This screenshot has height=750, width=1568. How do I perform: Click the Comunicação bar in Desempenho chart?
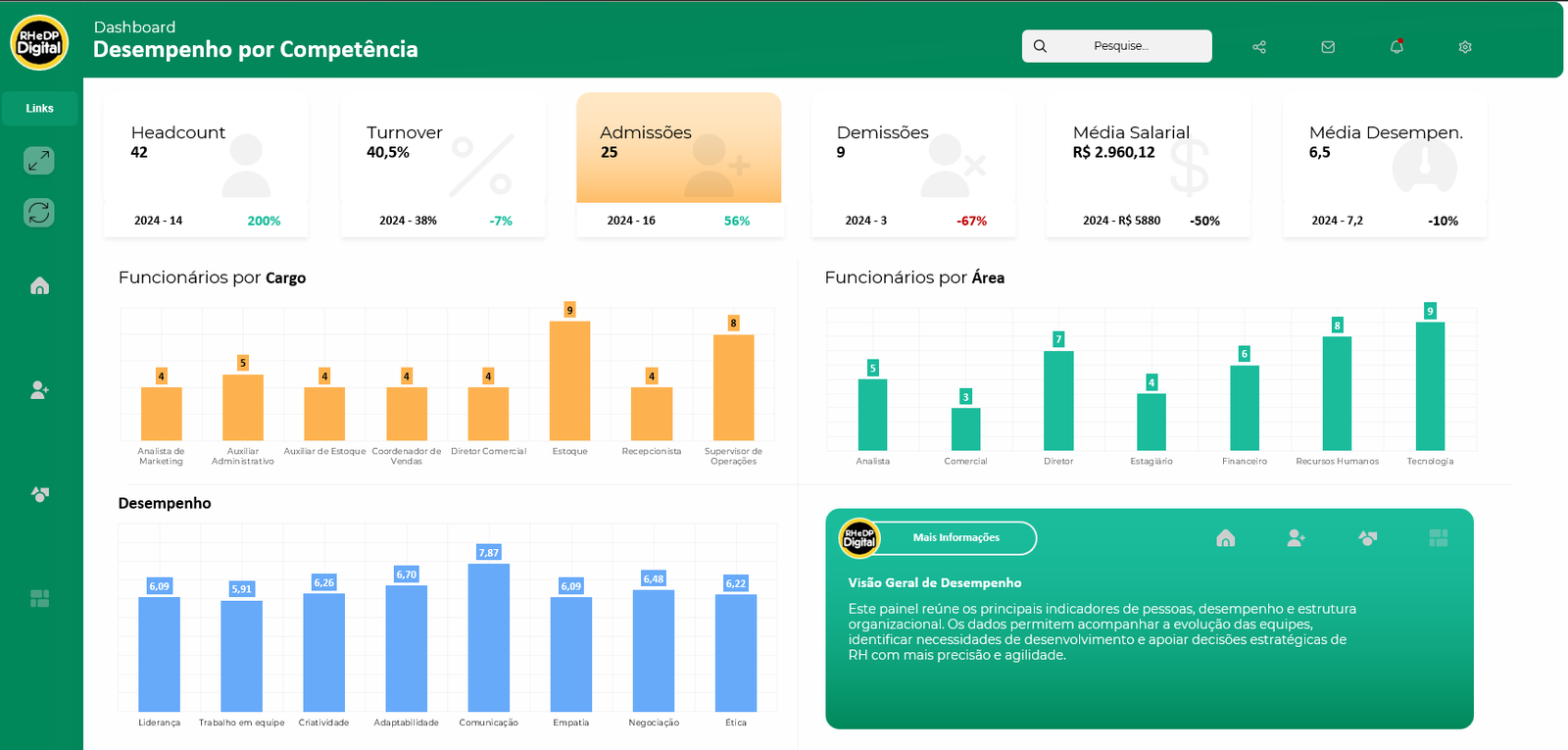tap(488, 637)
